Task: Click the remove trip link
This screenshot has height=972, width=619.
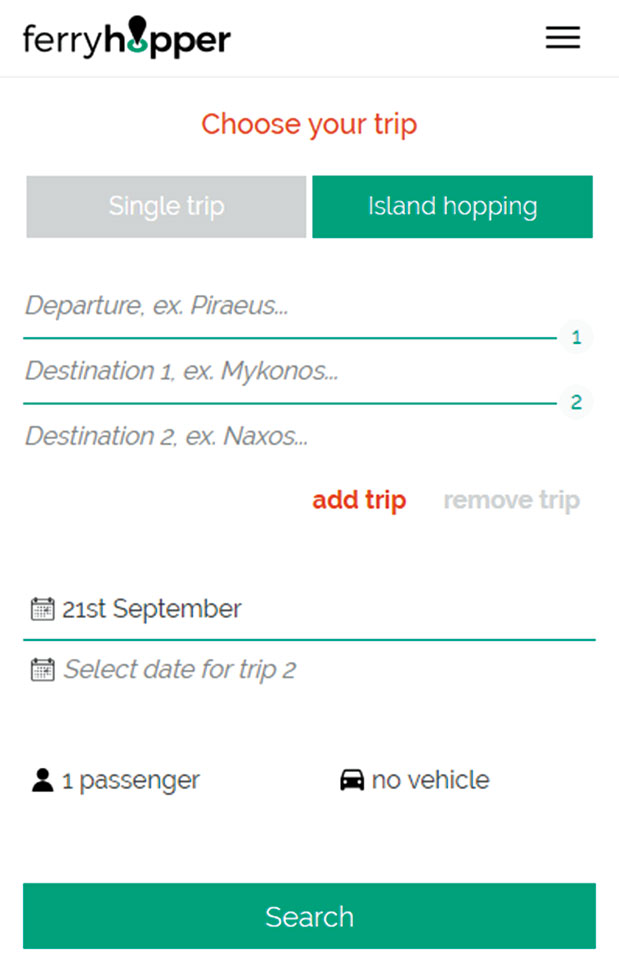Action: tap(511, 500)
